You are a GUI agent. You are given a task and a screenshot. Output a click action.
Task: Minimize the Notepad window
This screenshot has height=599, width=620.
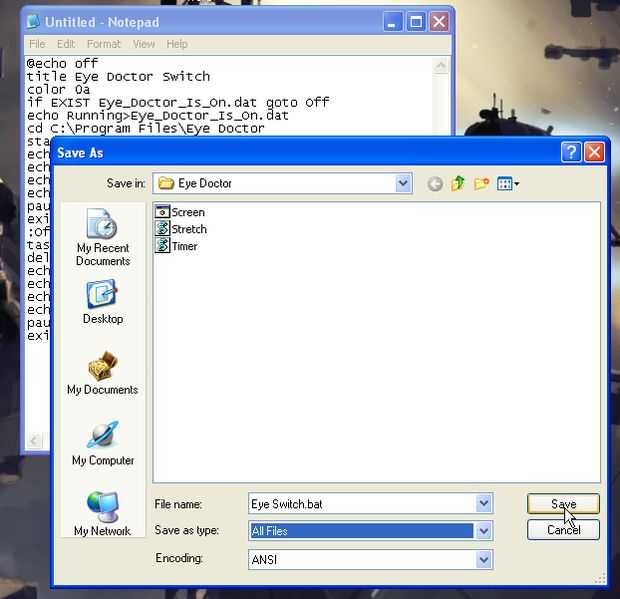[x=393, y=21]
